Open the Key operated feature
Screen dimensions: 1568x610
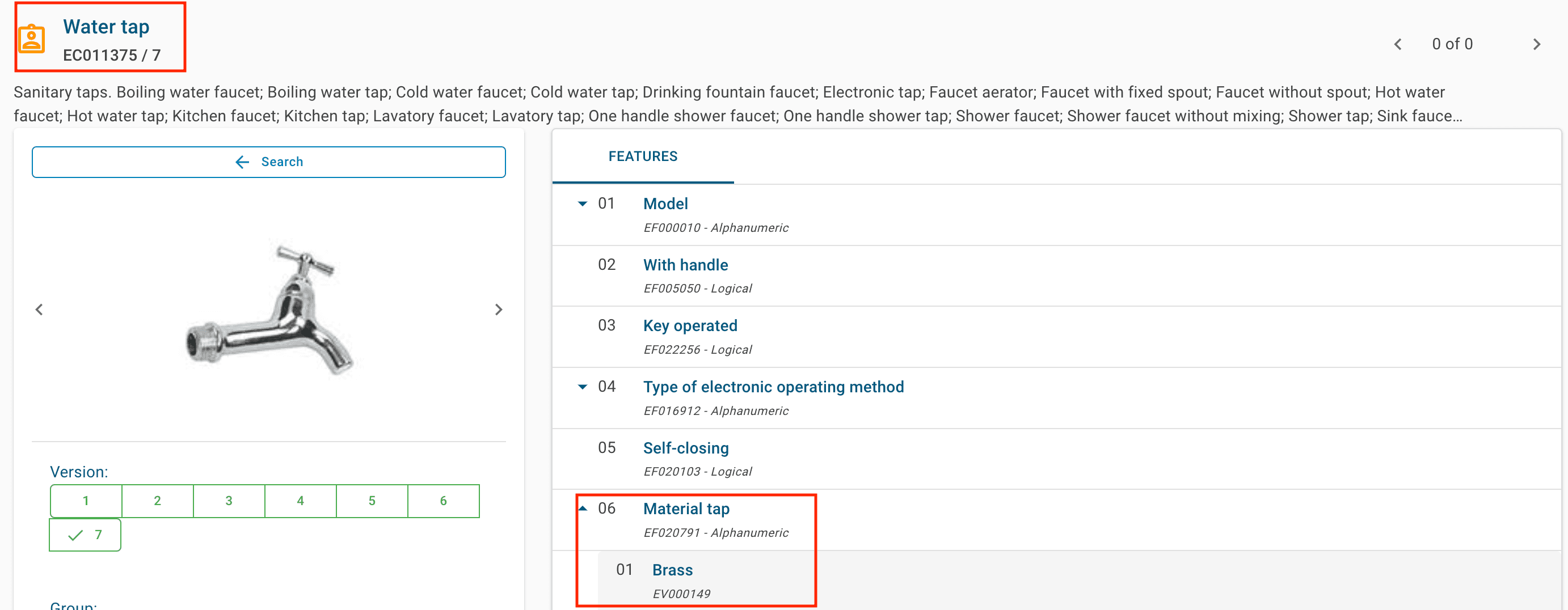690,326
